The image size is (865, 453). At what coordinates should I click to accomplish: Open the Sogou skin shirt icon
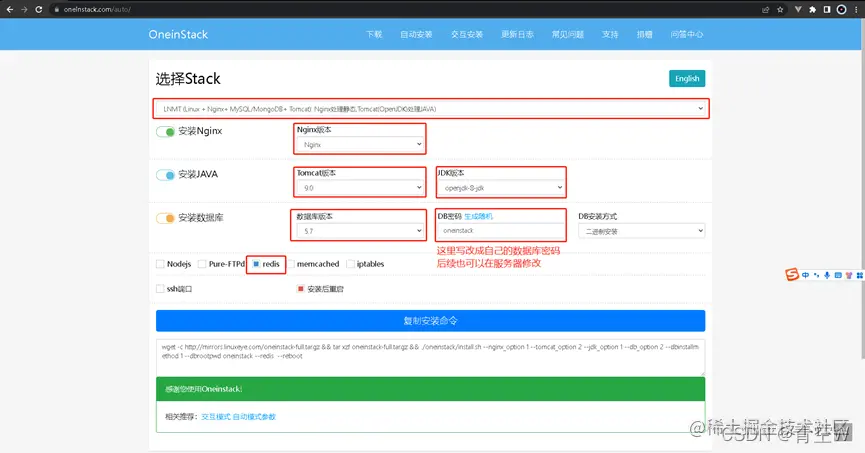pyautogui.click(x=849, y=275)
